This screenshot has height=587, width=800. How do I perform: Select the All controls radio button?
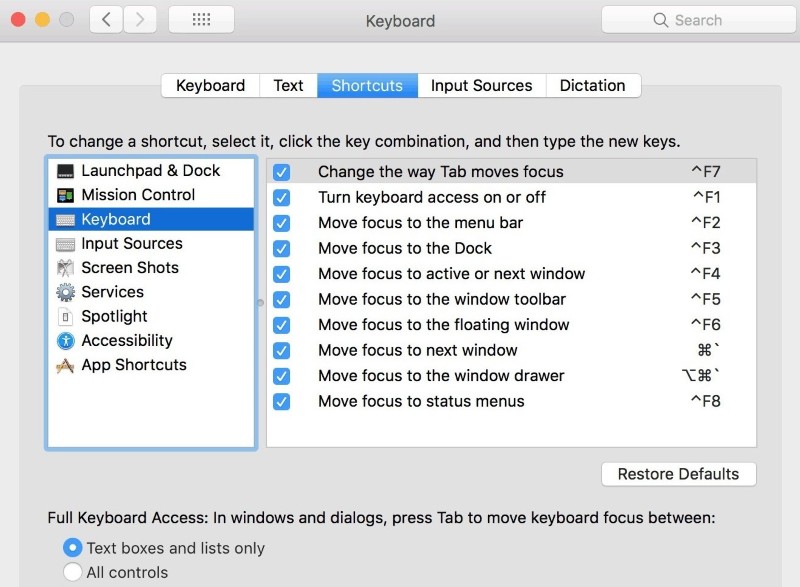click(72, 572)
